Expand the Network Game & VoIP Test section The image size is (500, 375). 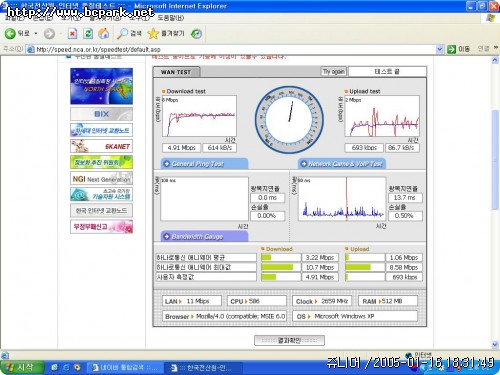(x=342, y=164)
